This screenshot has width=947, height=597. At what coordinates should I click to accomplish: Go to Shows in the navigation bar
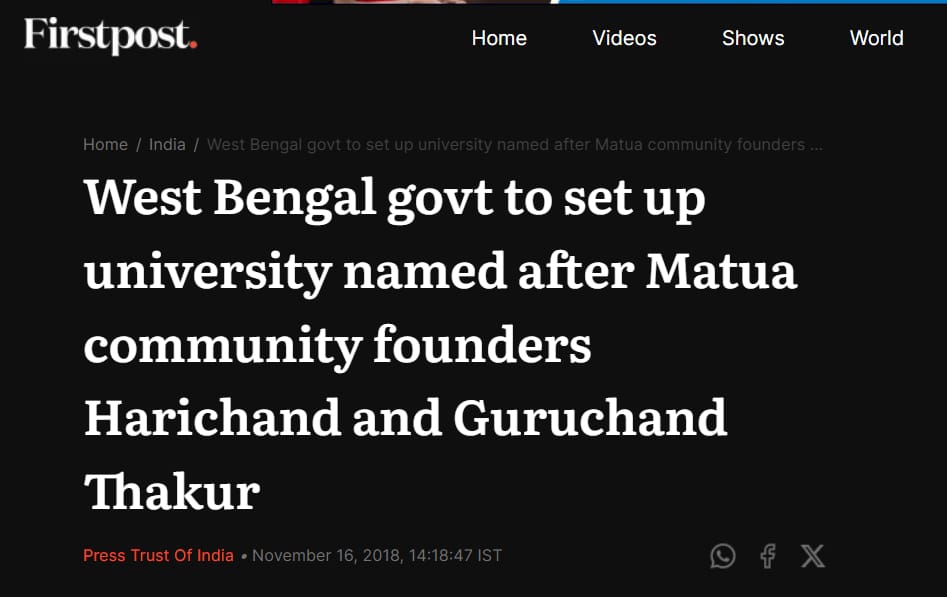pyautogui.click(x=753, y=38)
